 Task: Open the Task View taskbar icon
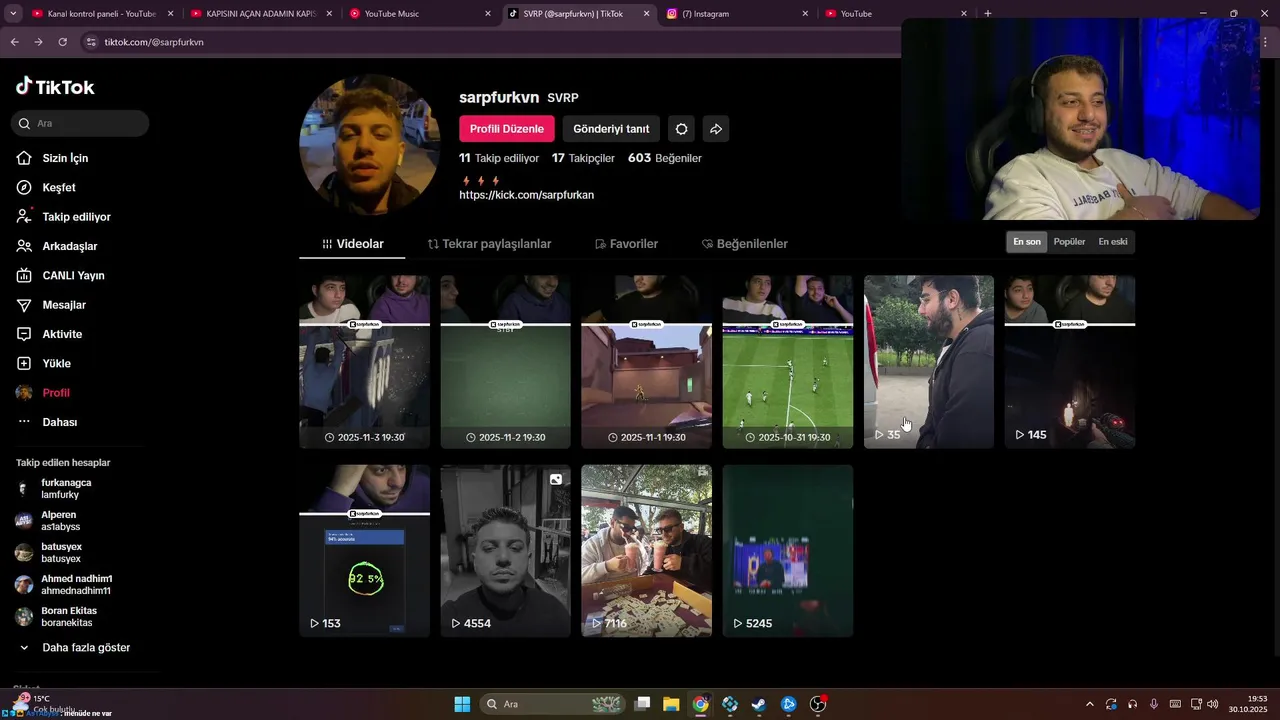pos(642,704)
